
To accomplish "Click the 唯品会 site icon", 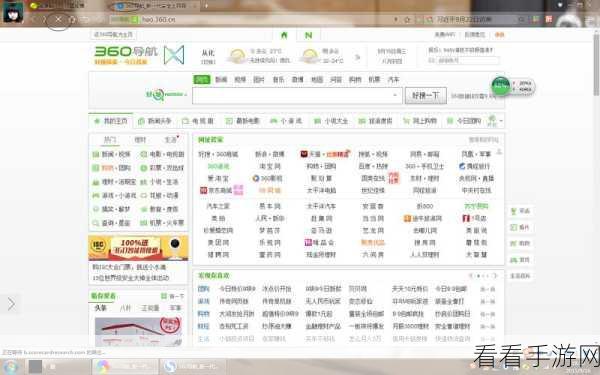I will (x=308, y=243).
